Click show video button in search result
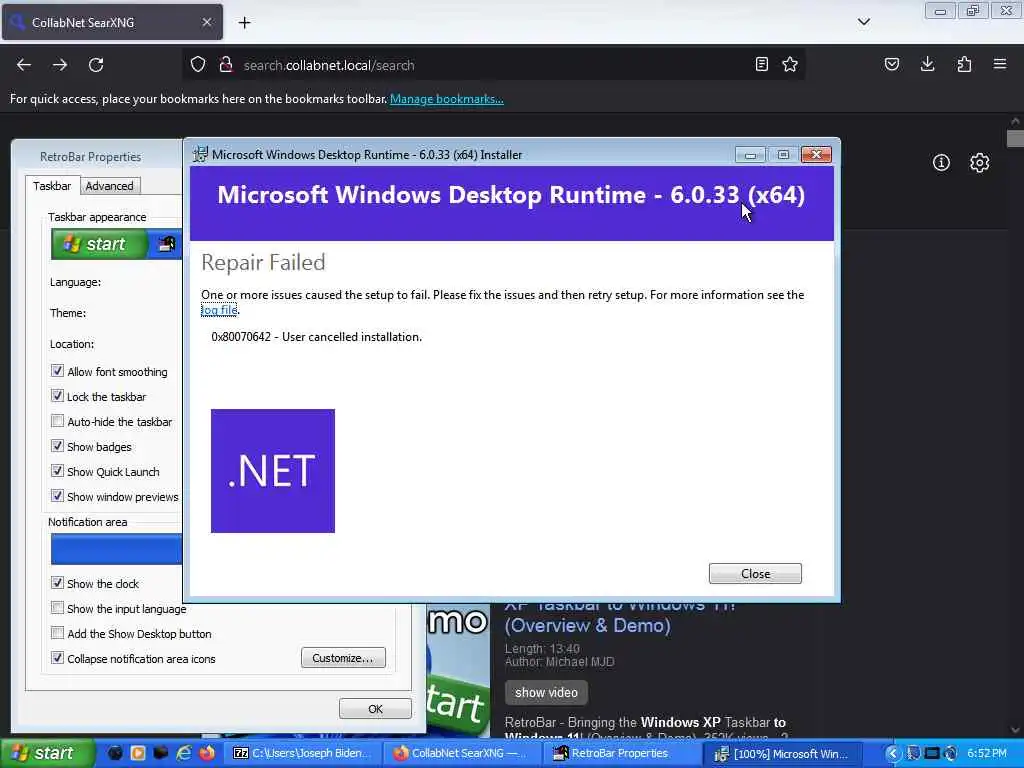This screenshot has height=768, width=1024. pyautogui.click(x=546, y=692)
